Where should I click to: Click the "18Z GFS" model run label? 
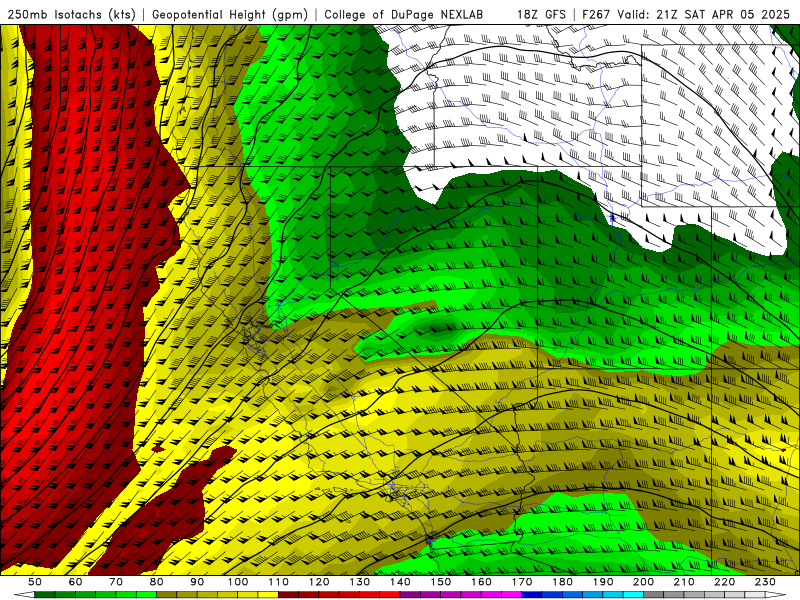(541, 14)
